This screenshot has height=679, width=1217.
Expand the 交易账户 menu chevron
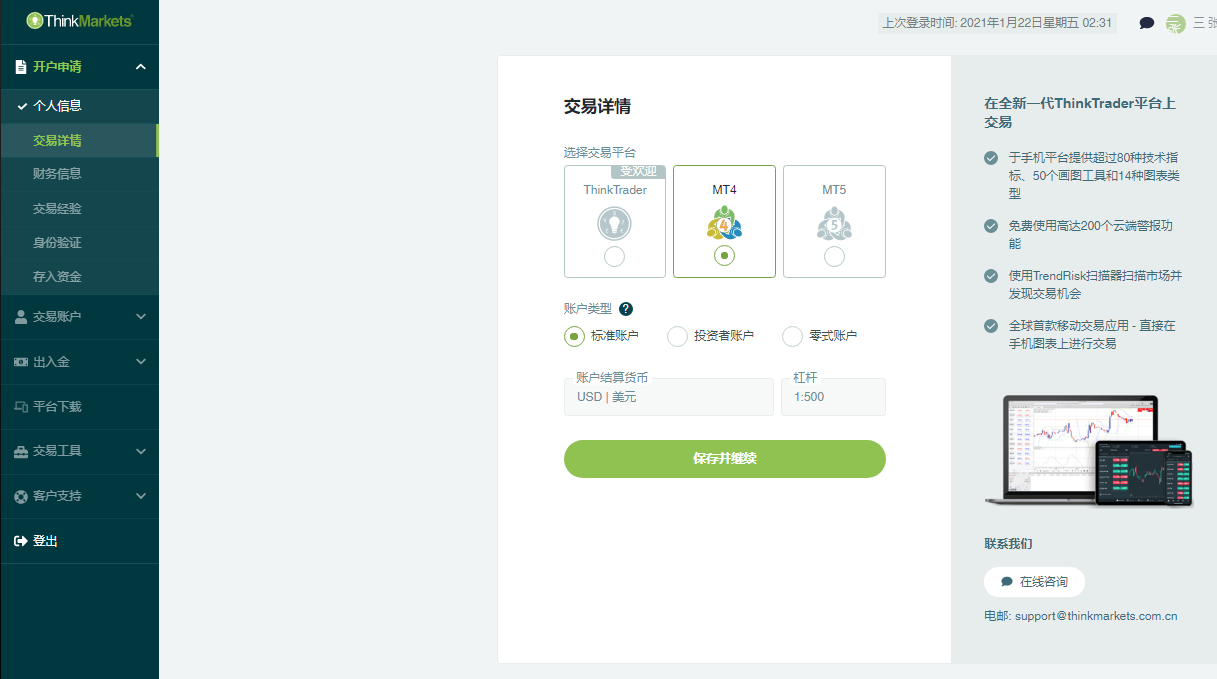pyautogui.click(x=141, y=316)
